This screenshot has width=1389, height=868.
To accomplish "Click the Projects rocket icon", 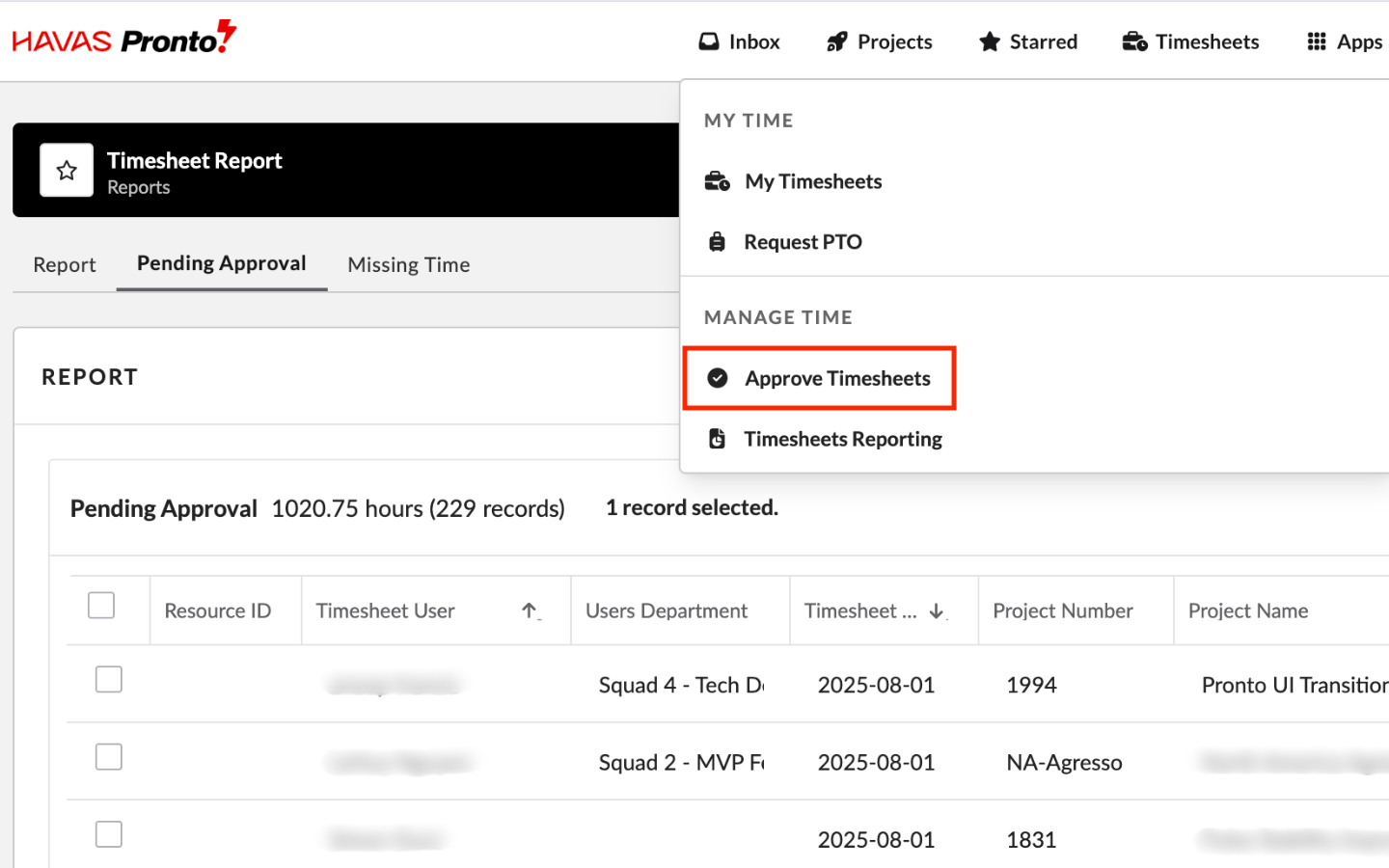I will (836, 41).
